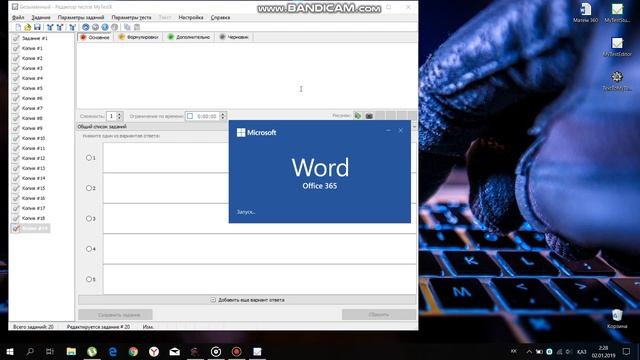
Task: Open Mail app from taskbar
Action: 175,351
